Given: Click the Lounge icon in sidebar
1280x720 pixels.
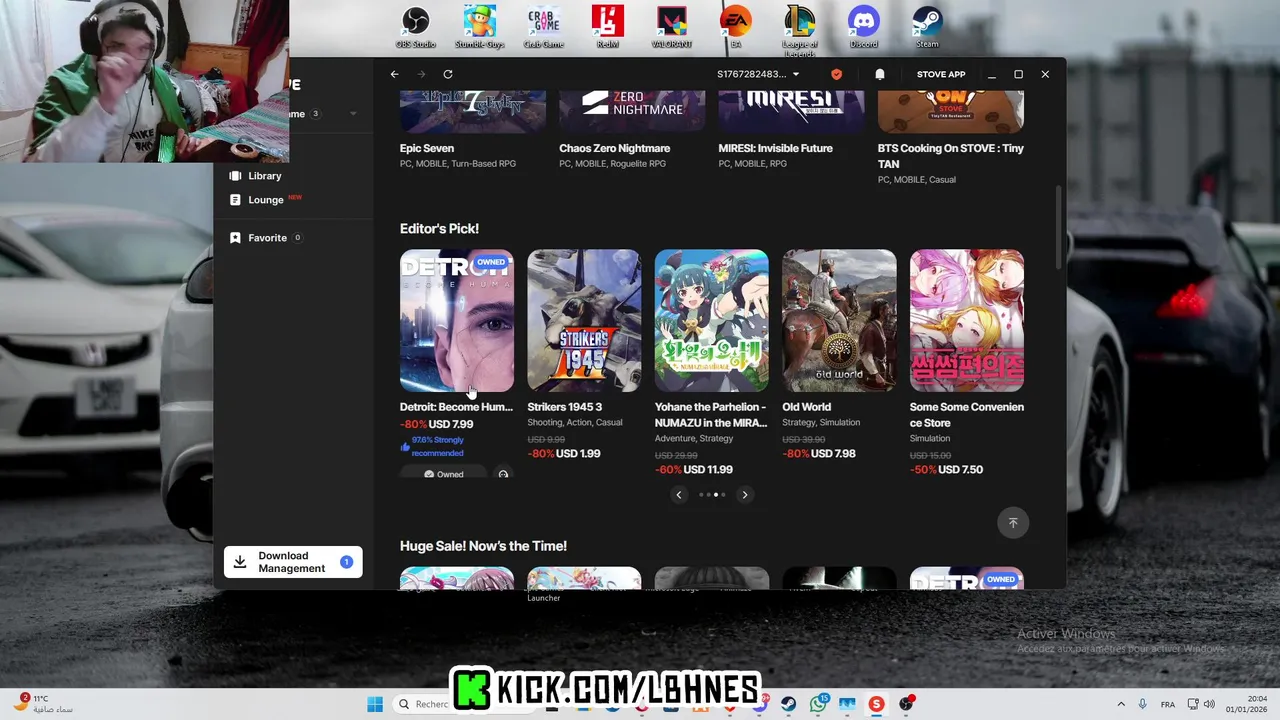Looking at the screenshot, I should (235, 200).
